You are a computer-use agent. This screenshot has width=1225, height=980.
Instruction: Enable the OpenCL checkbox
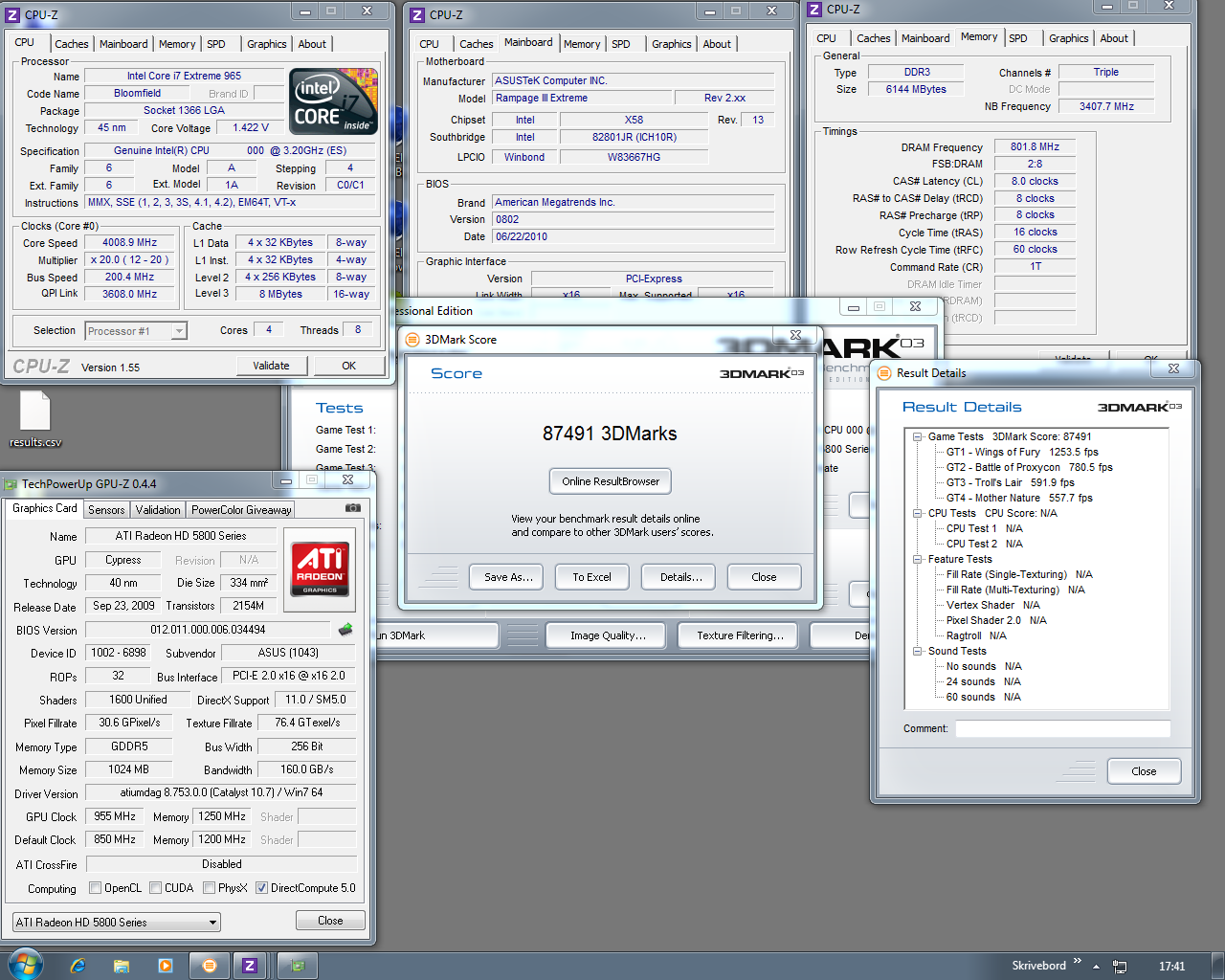(x=95, y=888)
